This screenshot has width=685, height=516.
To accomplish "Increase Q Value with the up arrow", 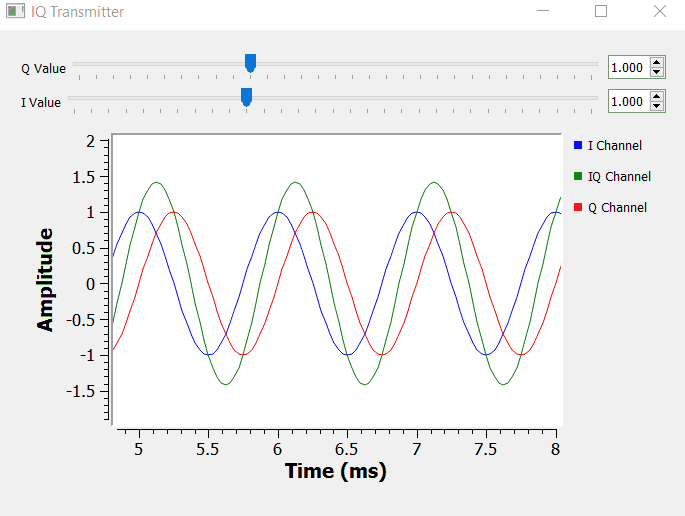I will [656, 63].
